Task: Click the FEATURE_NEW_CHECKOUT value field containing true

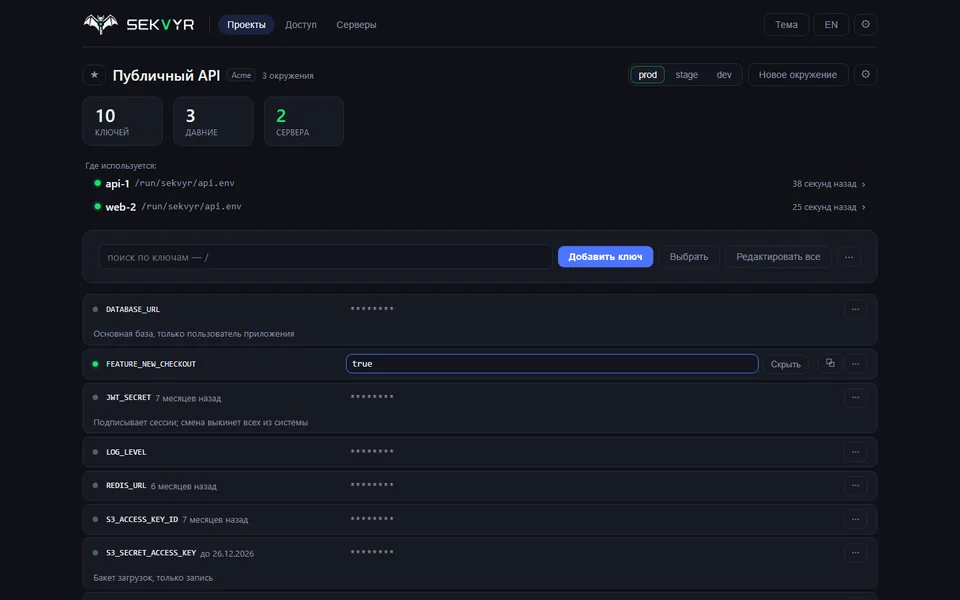Action: pos(552,364)
